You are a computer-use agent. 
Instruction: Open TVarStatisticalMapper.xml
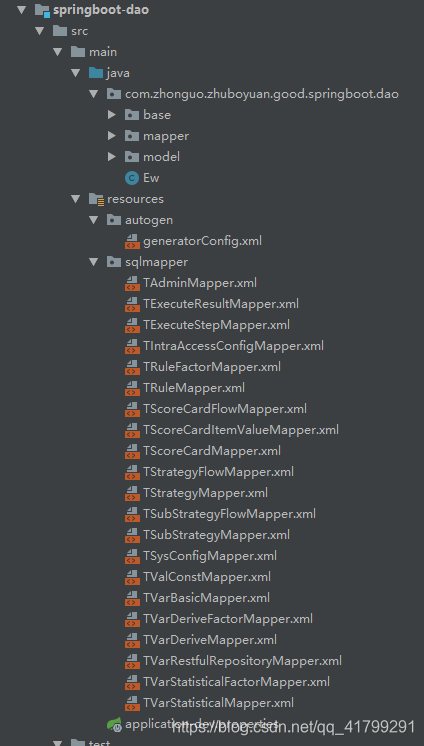pos(218,703)
